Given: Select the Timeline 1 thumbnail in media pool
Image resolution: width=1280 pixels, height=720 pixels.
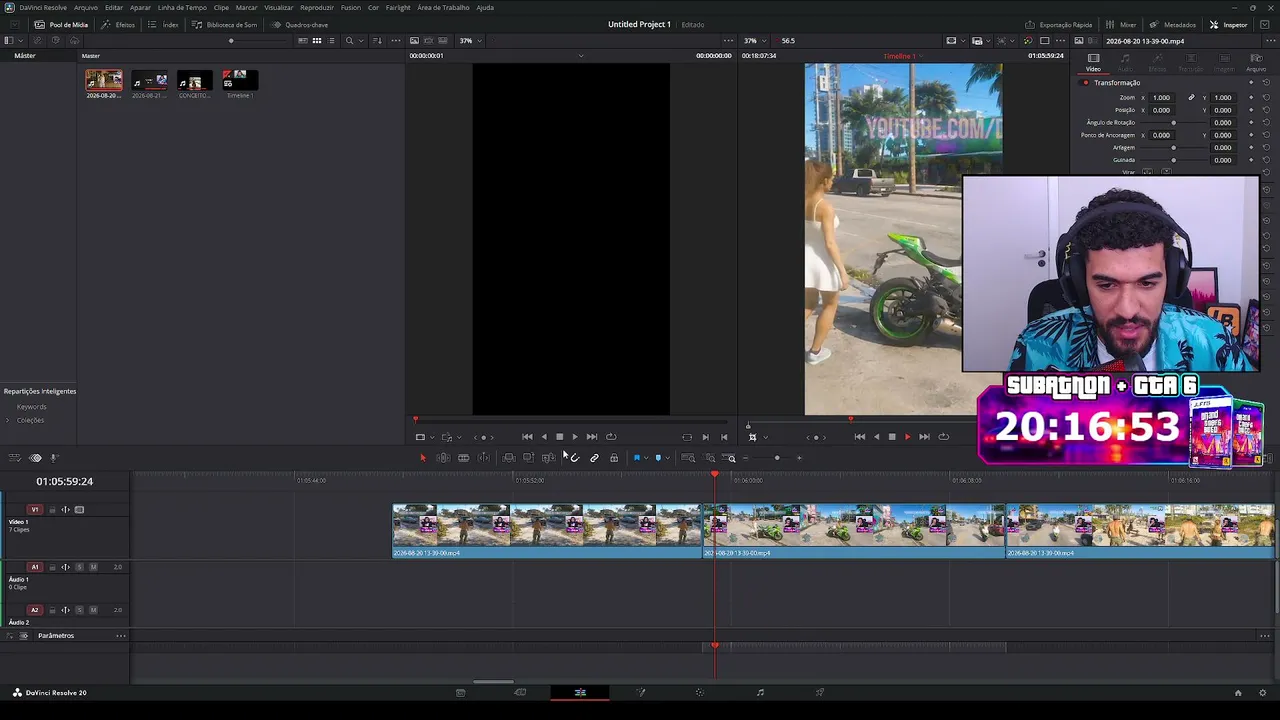Looking at the screenshot, I should [x=240, y=81].
